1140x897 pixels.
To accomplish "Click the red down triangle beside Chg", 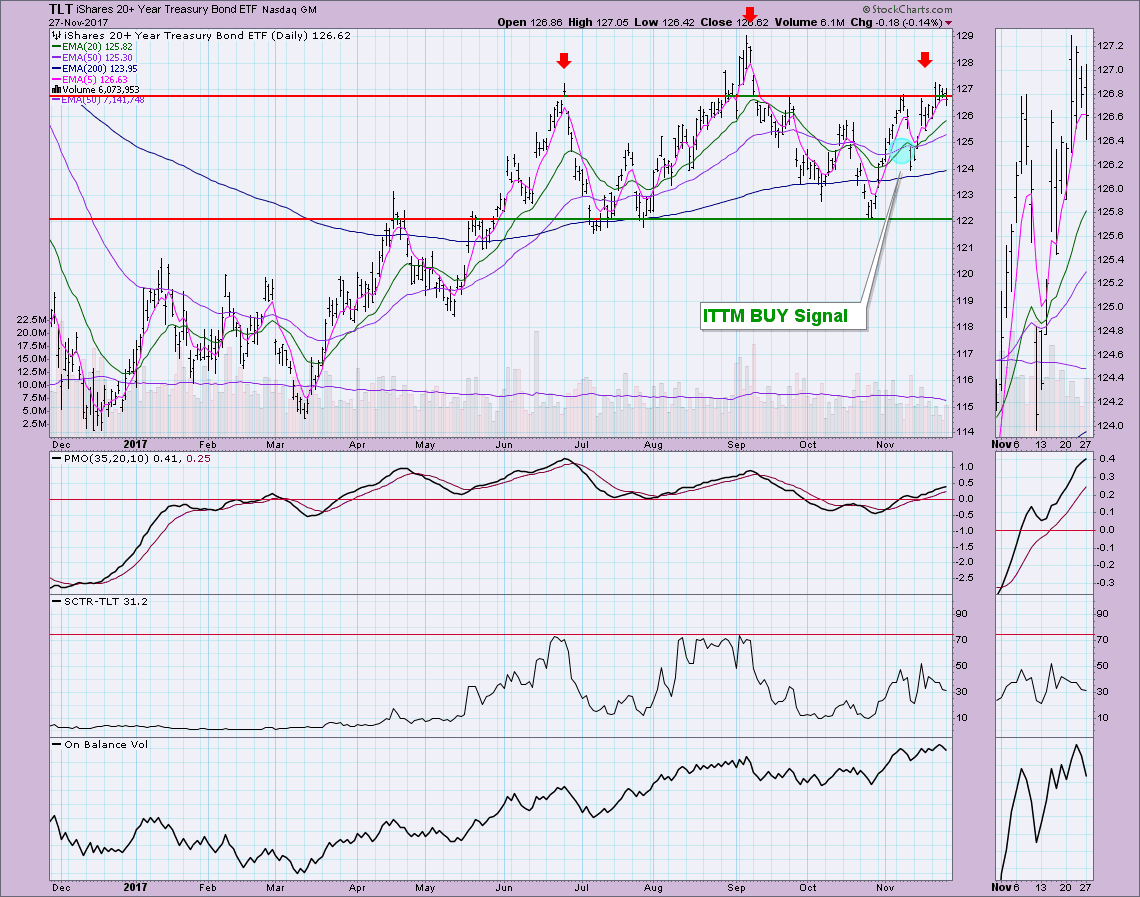I will tap(948, 23).
